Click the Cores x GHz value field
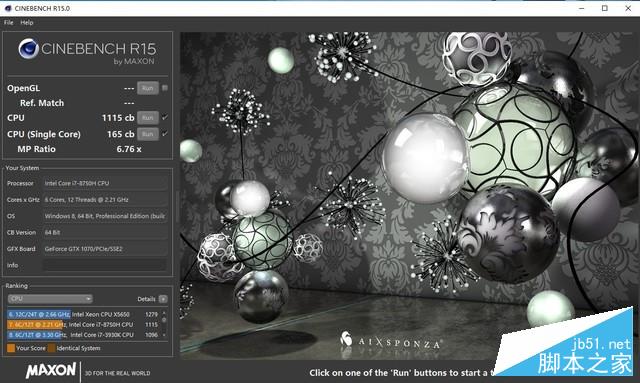This screenshot has height=383, width=640. [x=105, y=200]
